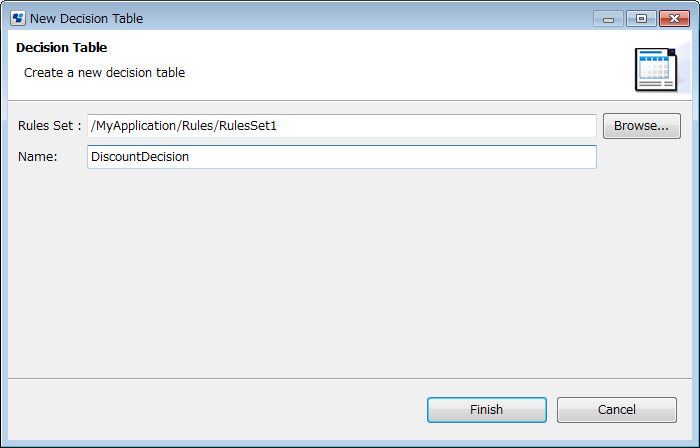
Task: Dismiss the wizard using Cancel
Action: 617,410
